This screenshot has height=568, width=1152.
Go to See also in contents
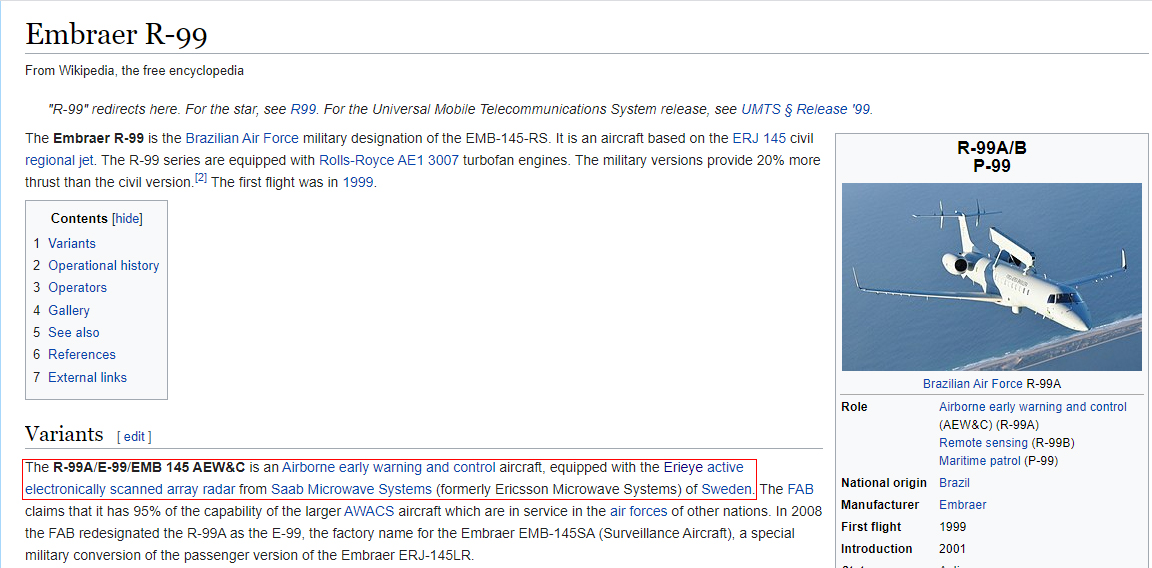click(73, 332)
